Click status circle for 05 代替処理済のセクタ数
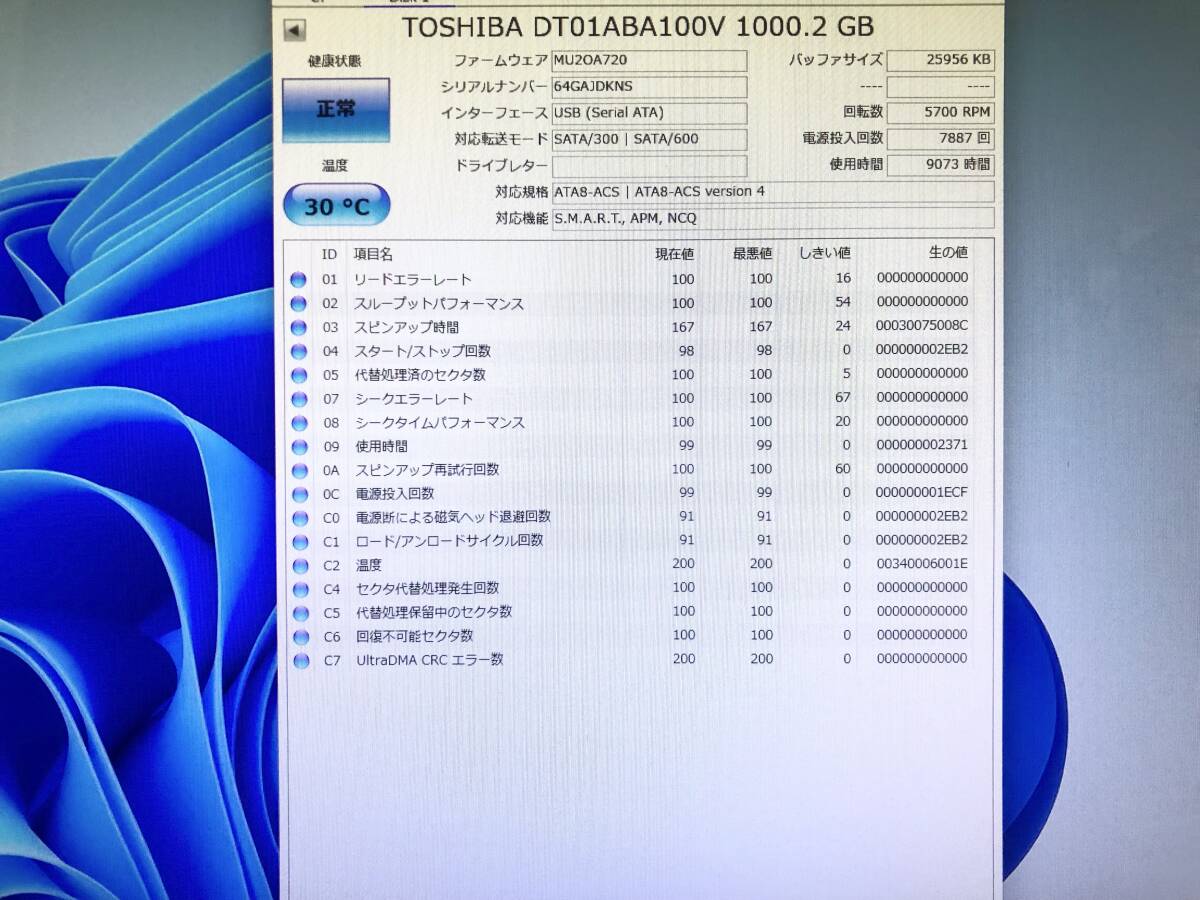1200x900 pixels. (x=298, y=375)
